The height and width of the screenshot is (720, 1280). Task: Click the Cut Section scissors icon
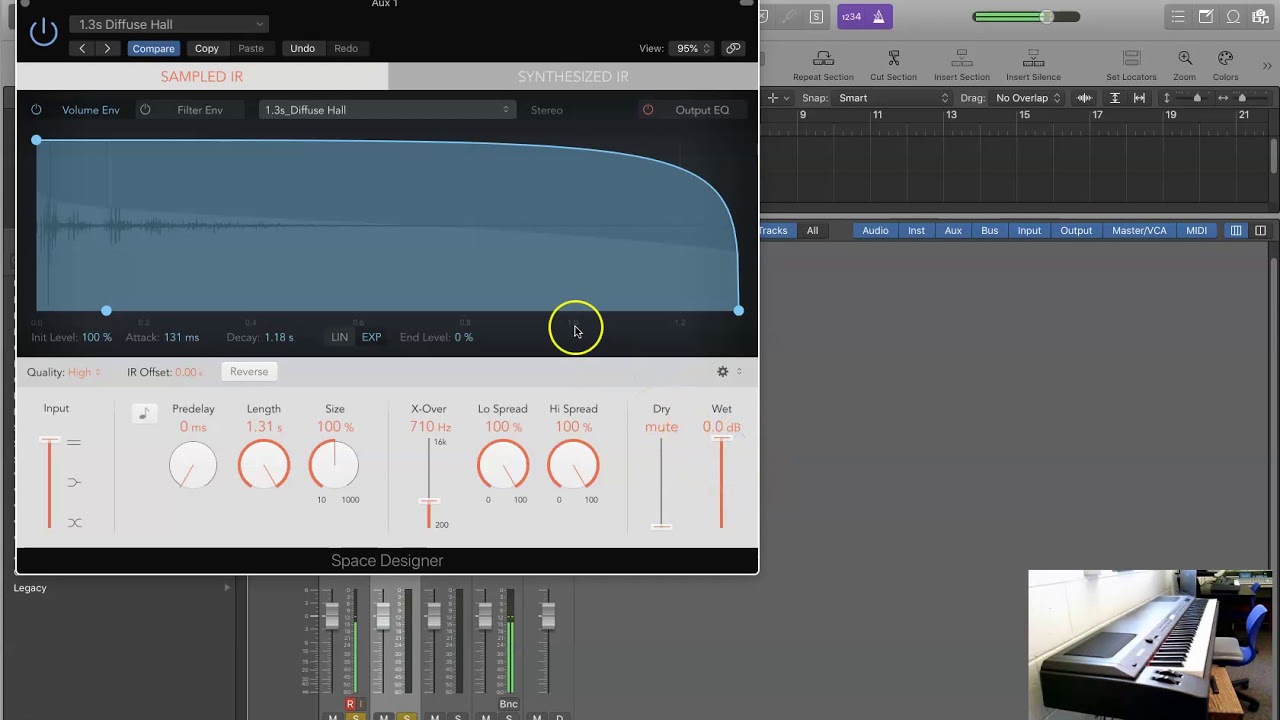(893, 59)
